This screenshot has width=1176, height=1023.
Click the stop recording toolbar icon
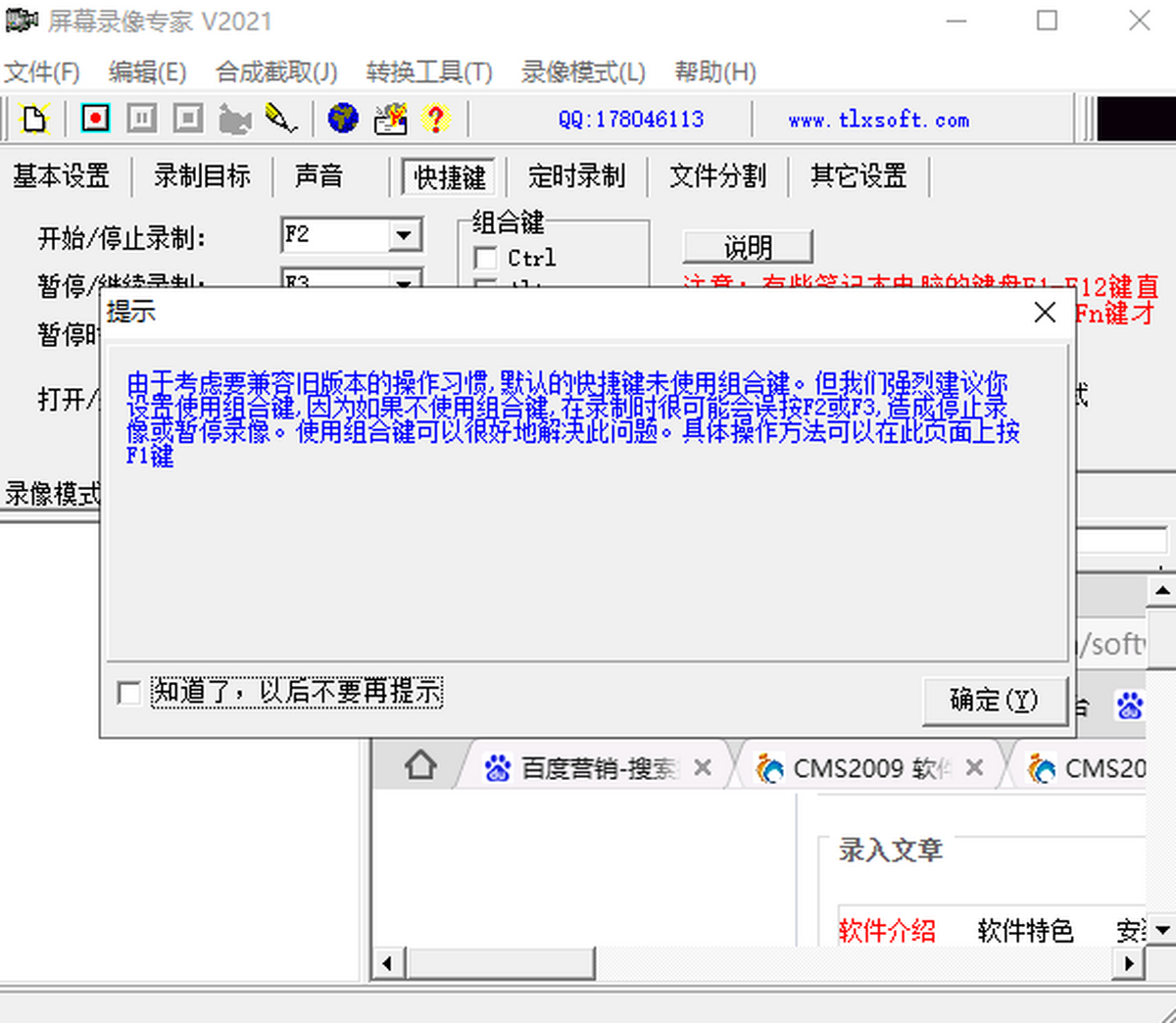click(x=187, y=119)
